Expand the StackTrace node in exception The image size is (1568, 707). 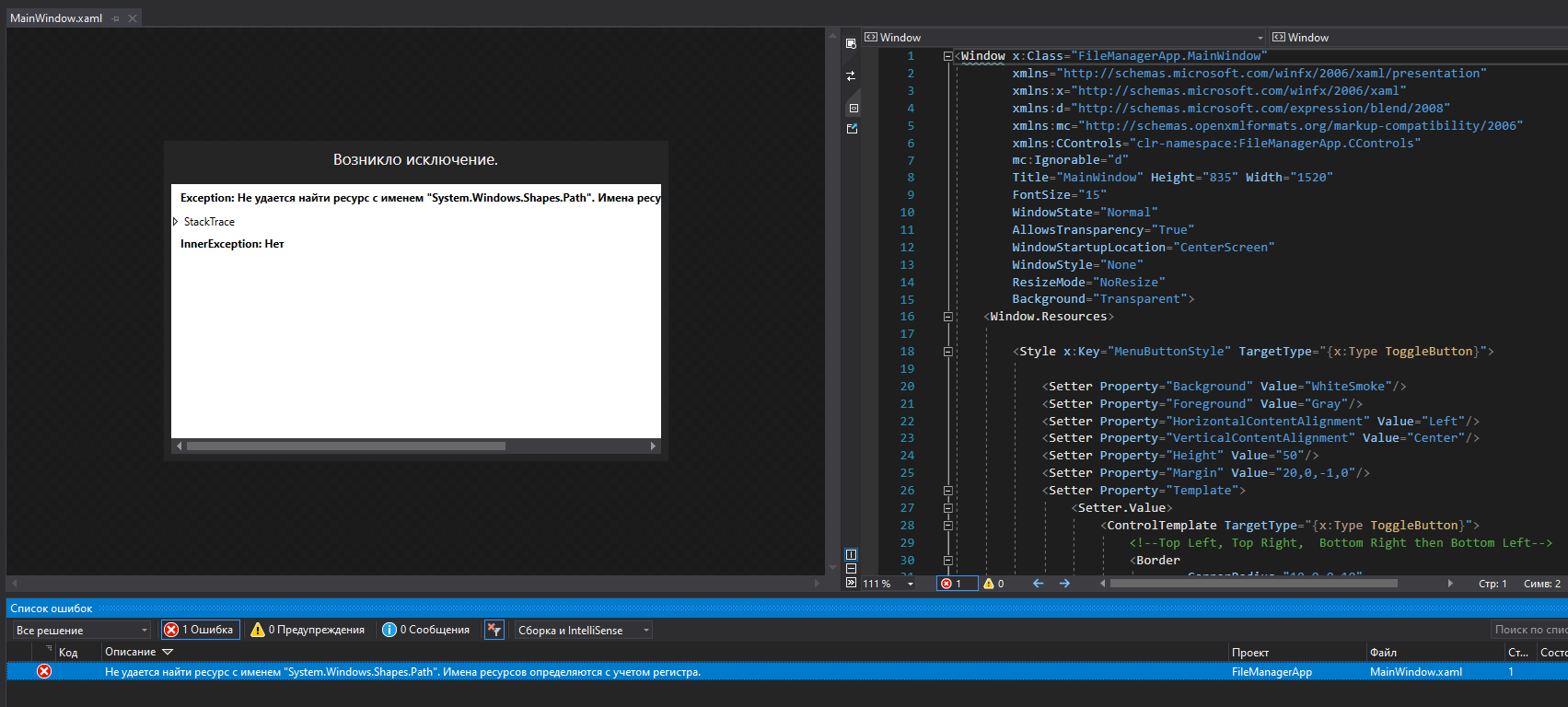tap(175, 222)
